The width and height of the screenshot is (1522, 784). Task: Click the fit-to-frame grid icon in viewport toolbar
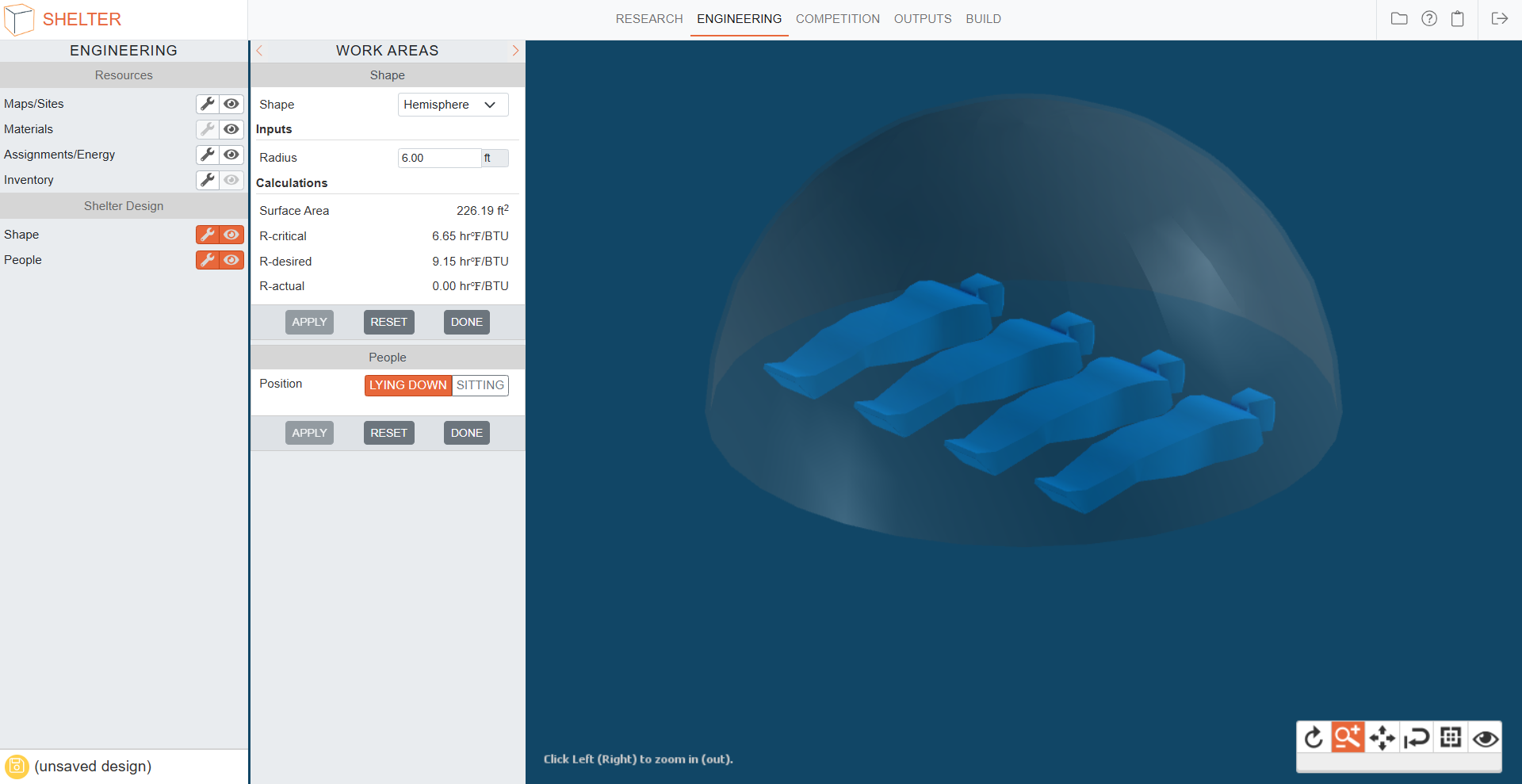(x=1451, y=738)
